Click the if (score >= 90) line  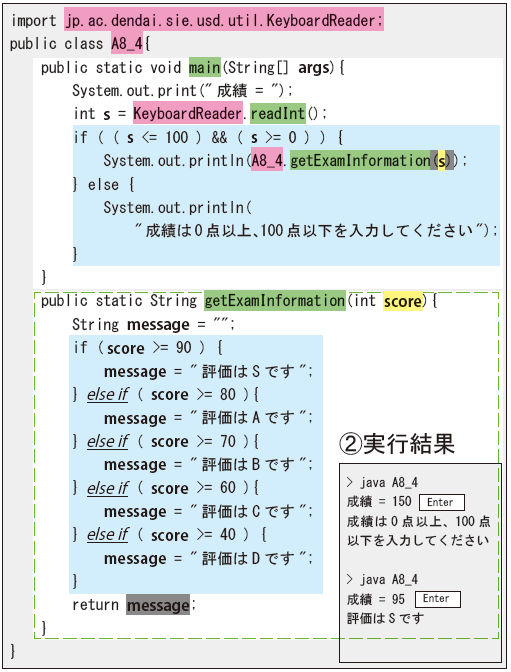[148, 348]
